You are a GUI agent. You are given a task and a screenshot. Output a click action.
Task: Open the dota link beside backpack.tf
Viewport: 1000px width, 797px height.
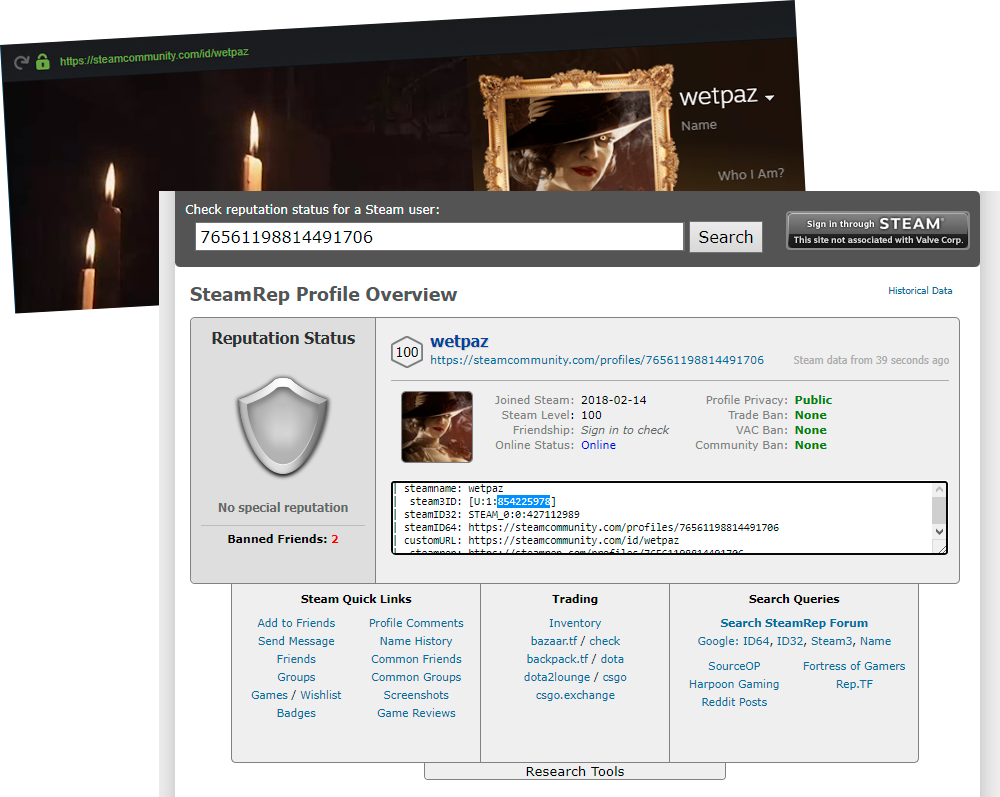612,659
